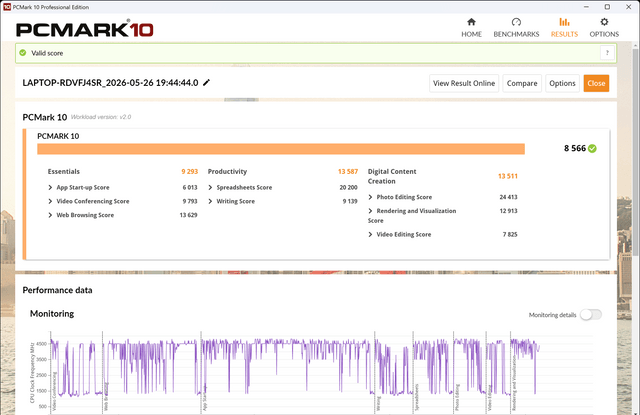The height and width of the screenshot is (415, 640).
Task: Click the green Valid score check icon
Action: click(x=23, y=53)
